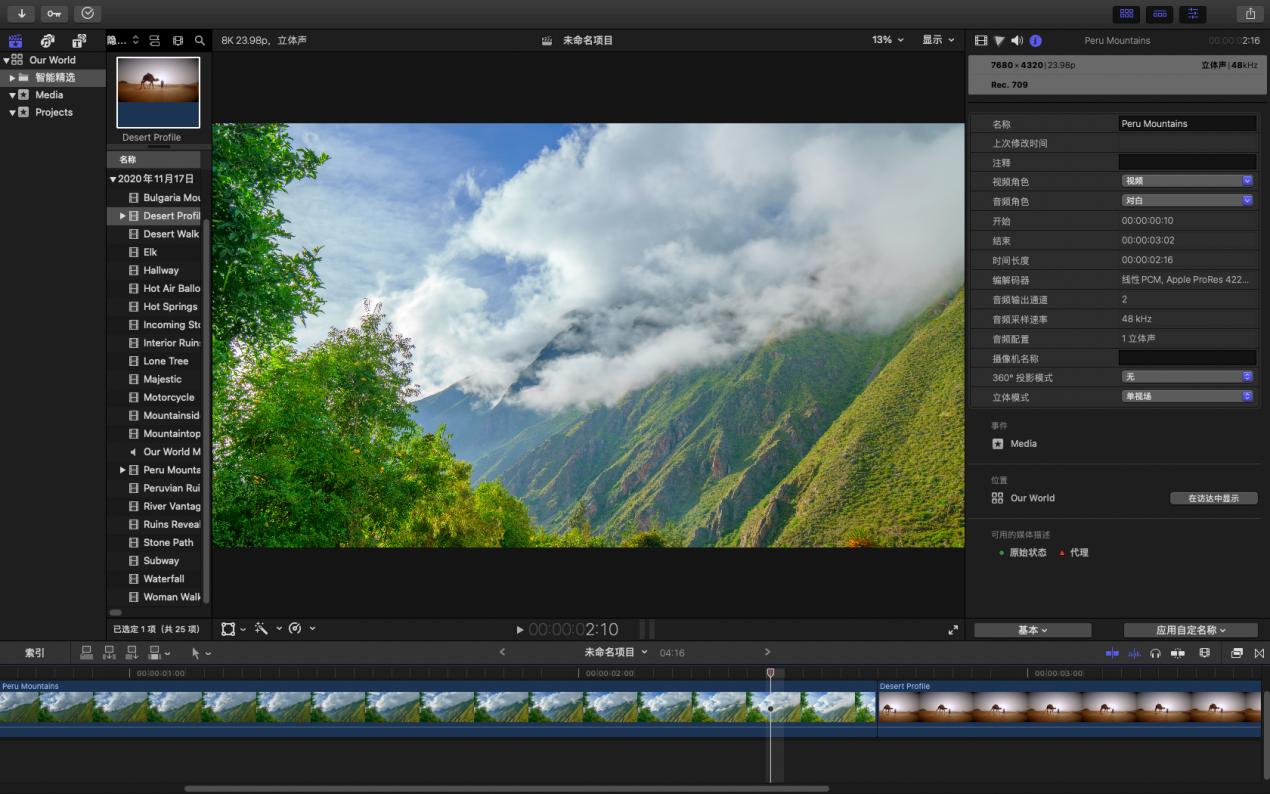Open the Titles and Generators sidebar
Image resolution: width=1270 pixels, height=794 pixels.
coord(79,41)
